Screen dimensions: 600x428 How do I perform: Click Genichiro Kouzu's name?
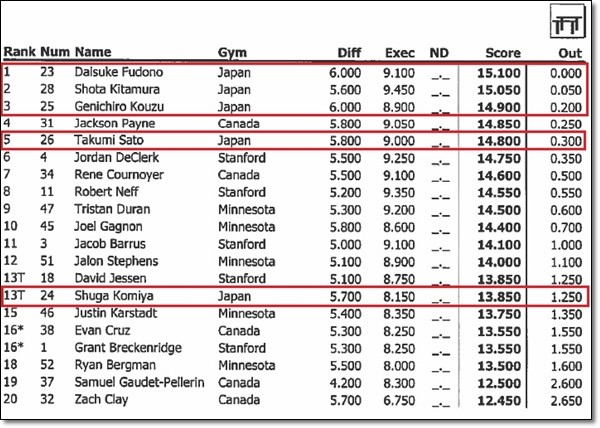119,106
